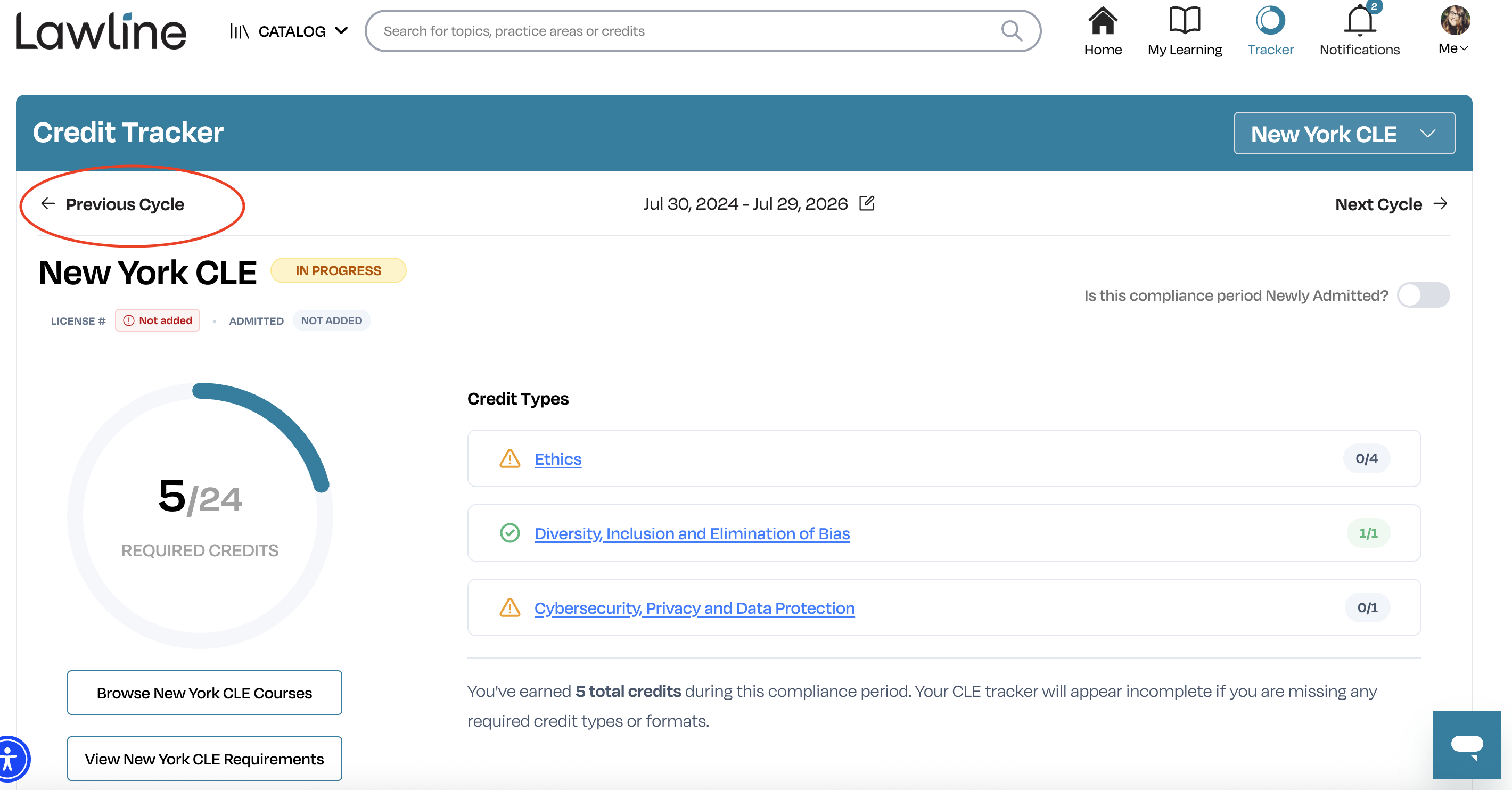Click the Cybersecurity 0/1 credit count
This screenshot has height=790, width=1512.
[1367, 607]
